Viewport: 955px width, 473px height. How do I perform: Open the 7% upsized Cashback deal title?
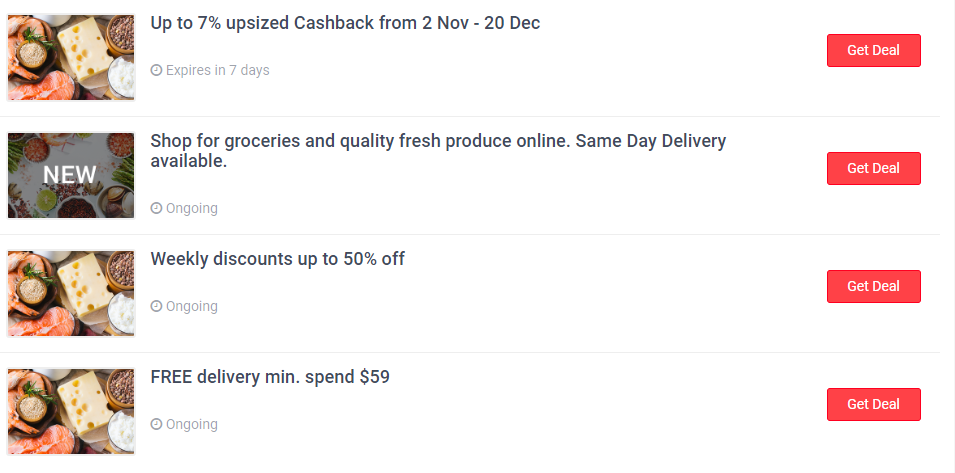tap(345, 23)
